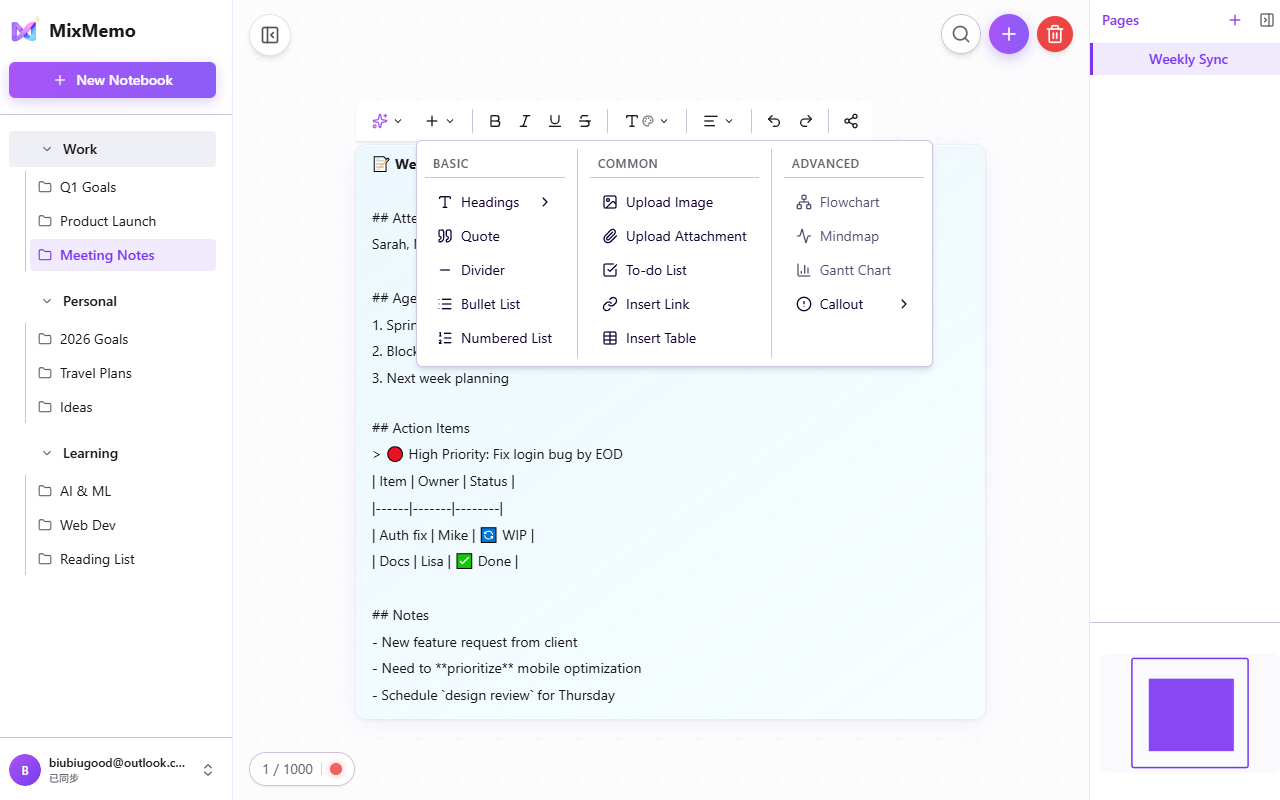Open the search button

961,34
